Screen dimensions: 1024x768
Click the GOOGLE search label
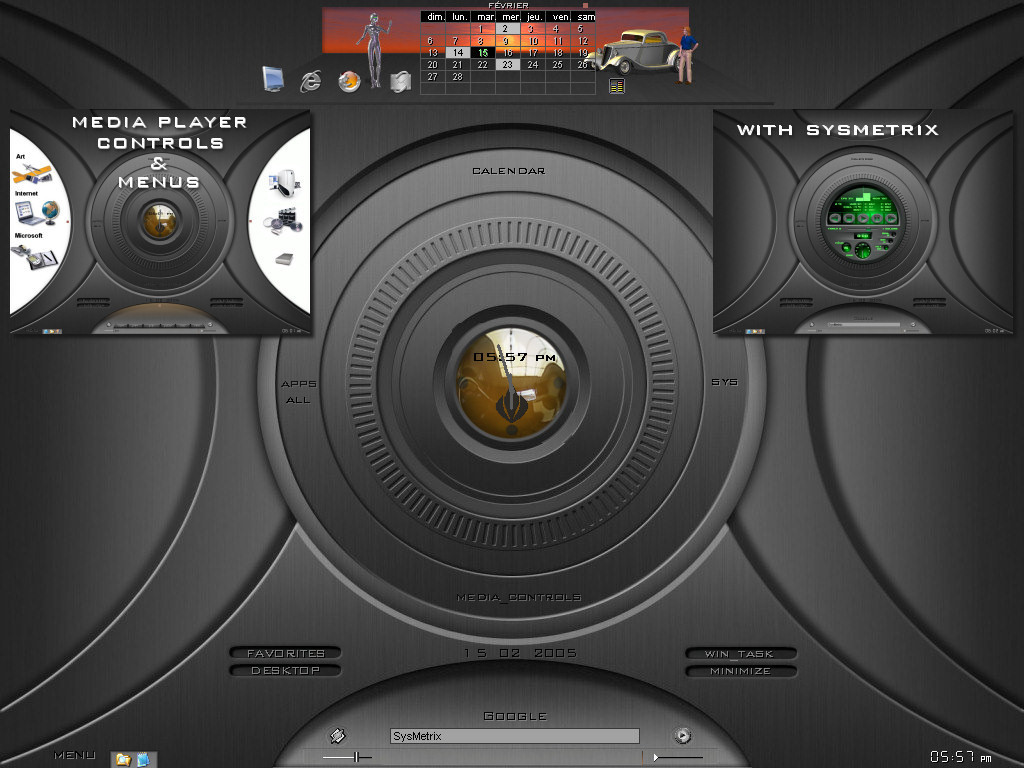[515, 716]
